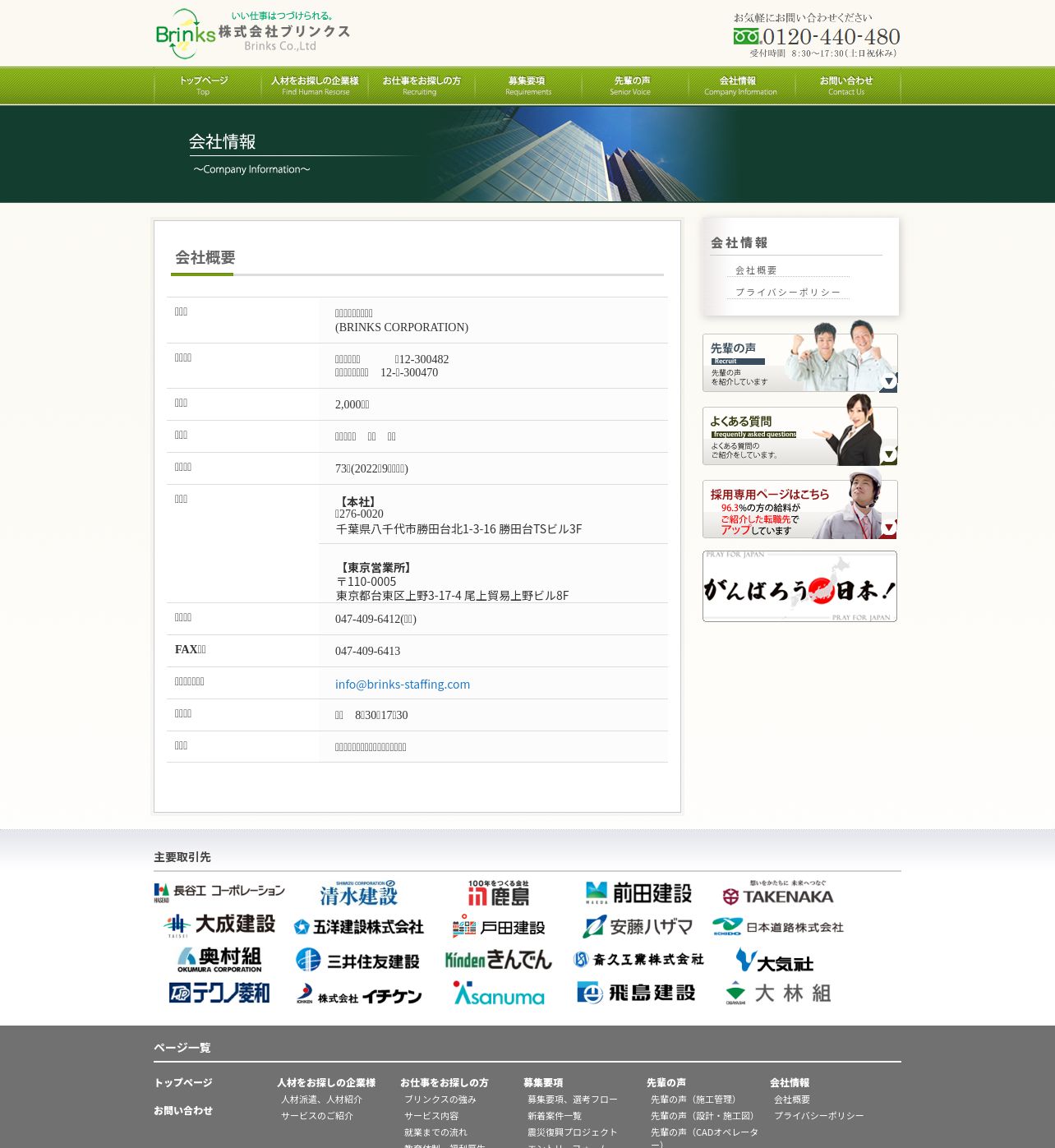Viewport: 1055px width, 1148px height.
Task: Click 五洋建設株式会社 logo
Action: point(359,927)
